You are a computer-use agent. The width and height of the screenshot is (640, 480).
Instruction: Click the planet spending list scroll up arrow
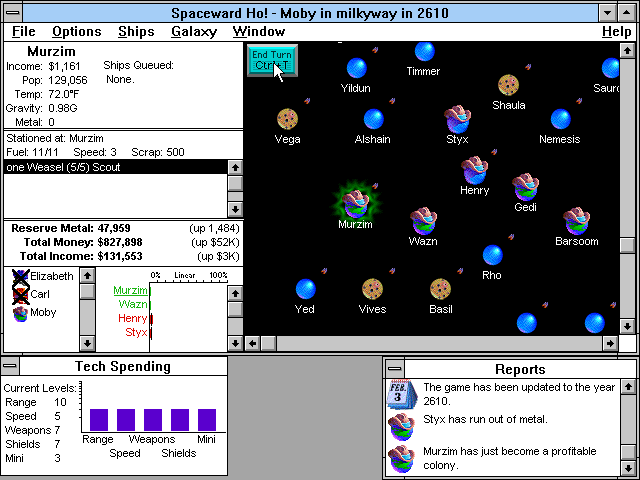tap(235, 293)
